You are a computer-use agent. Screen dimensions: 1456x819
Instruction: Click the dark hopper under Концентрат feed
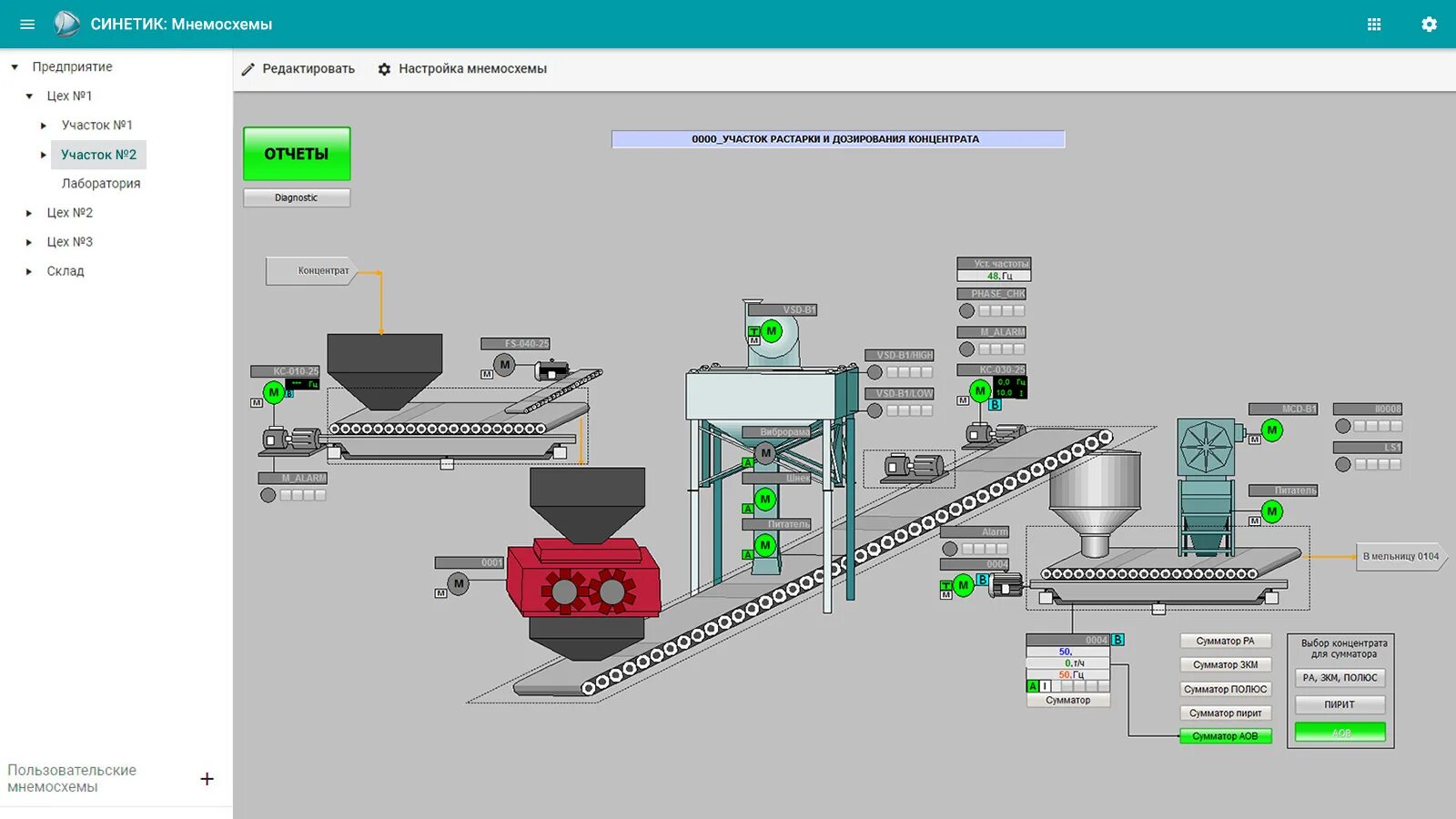click(x=385, y=372)
